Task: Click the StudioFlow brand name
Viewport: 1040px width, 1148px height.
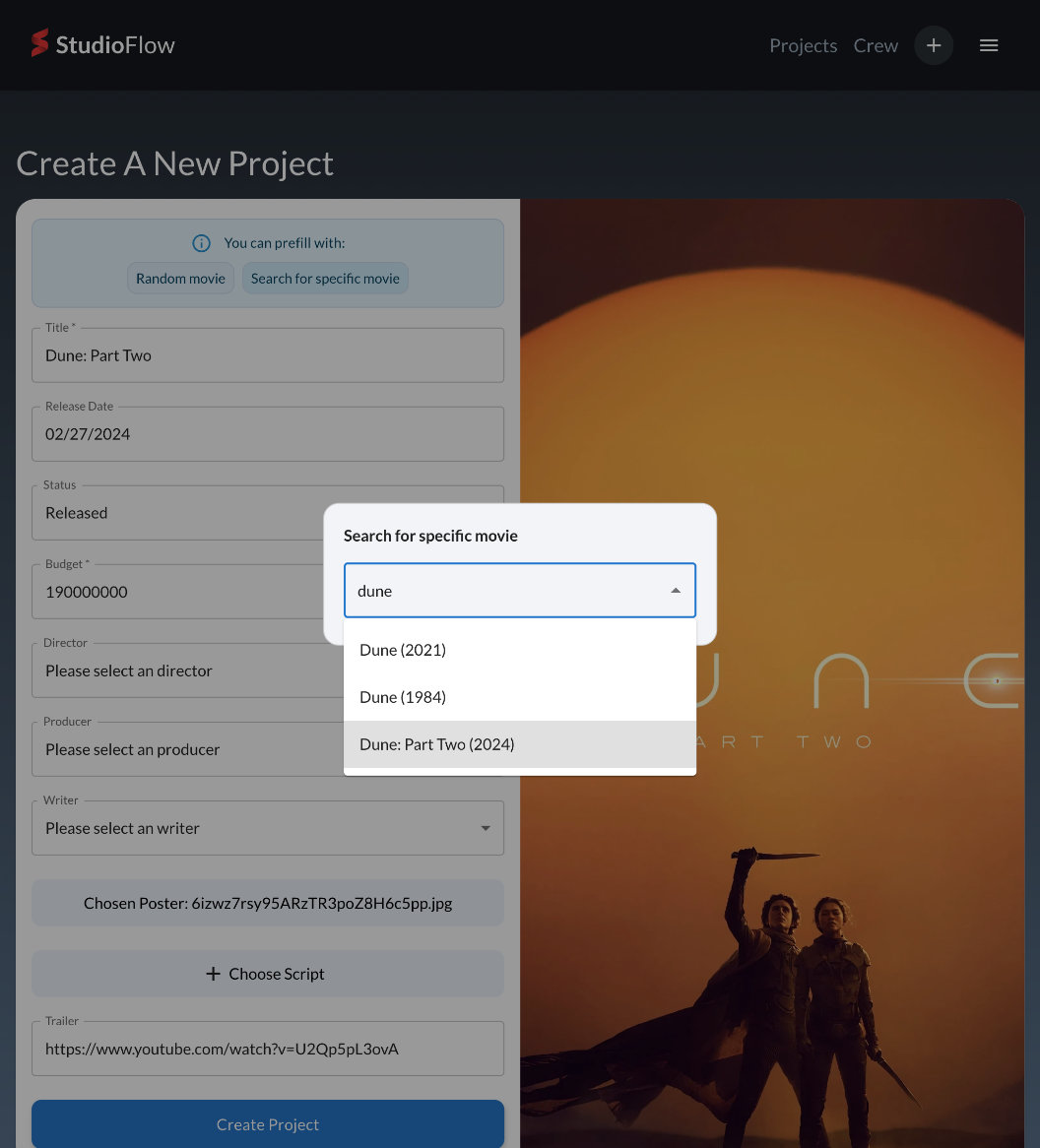Action: coord(115,45)
